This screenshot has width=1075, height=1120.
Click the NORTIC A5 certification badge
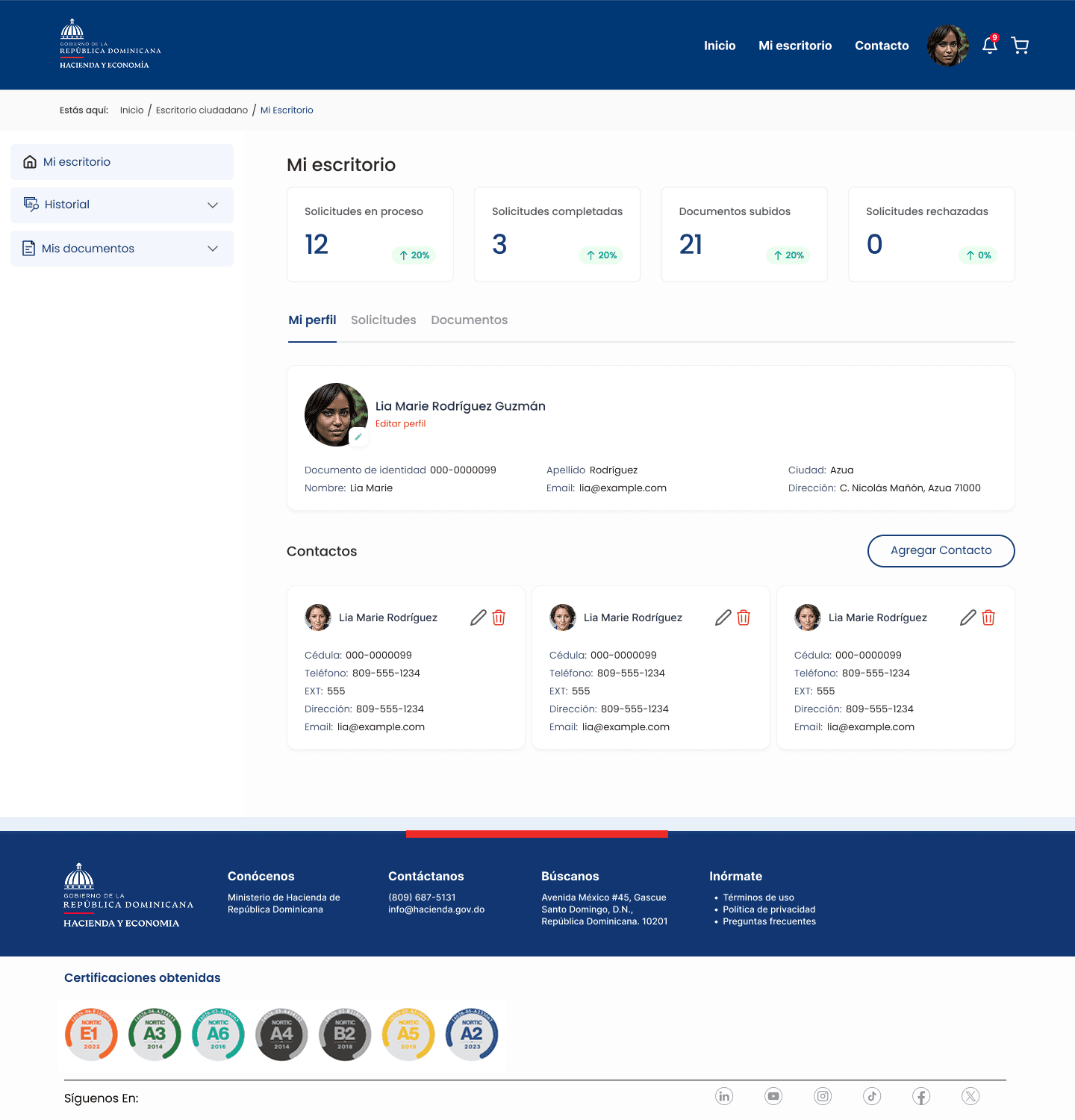coord(408,1034)
